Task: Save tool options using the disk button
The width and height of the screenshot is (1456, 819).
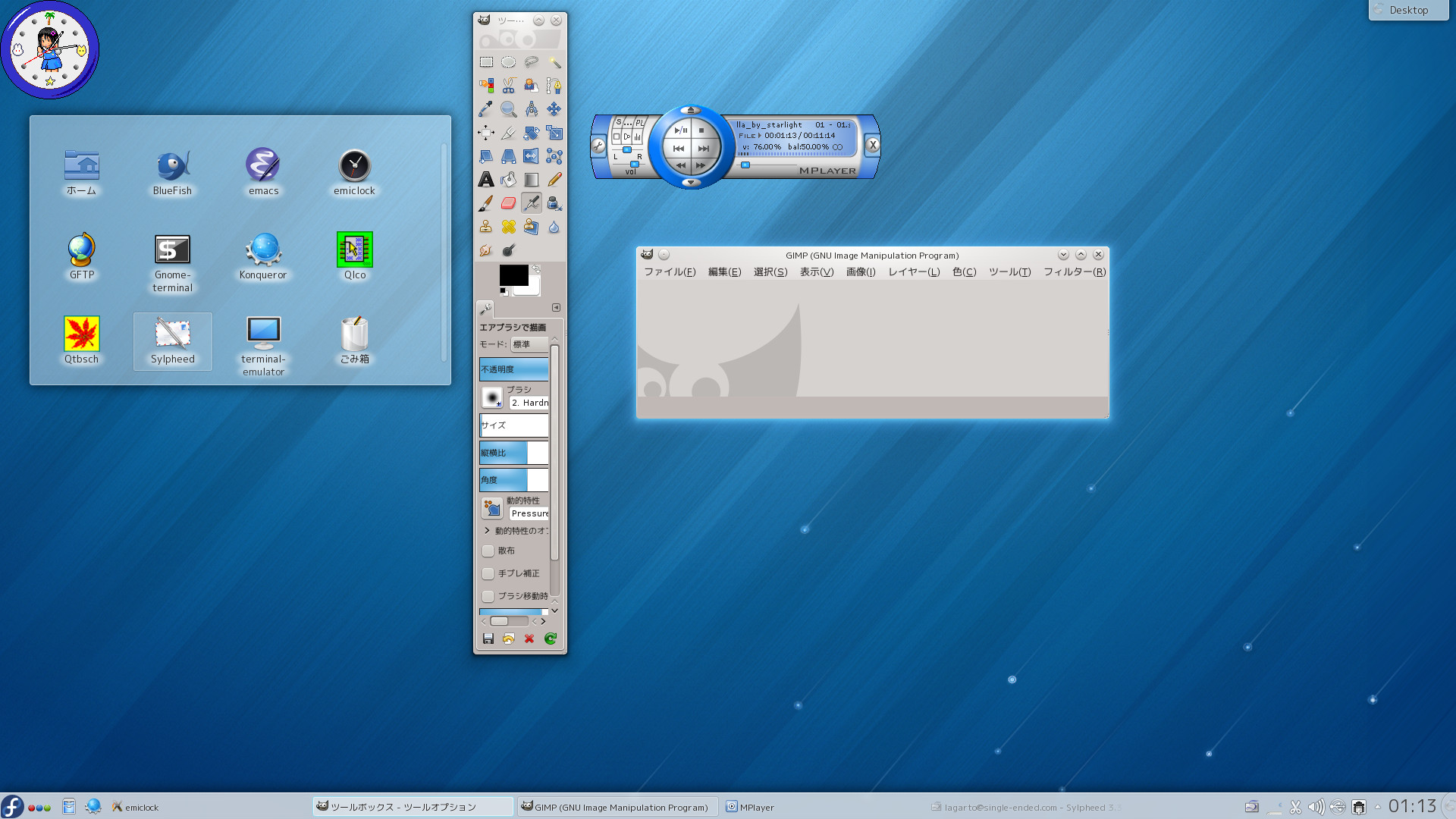Action: tap(488, 639)
